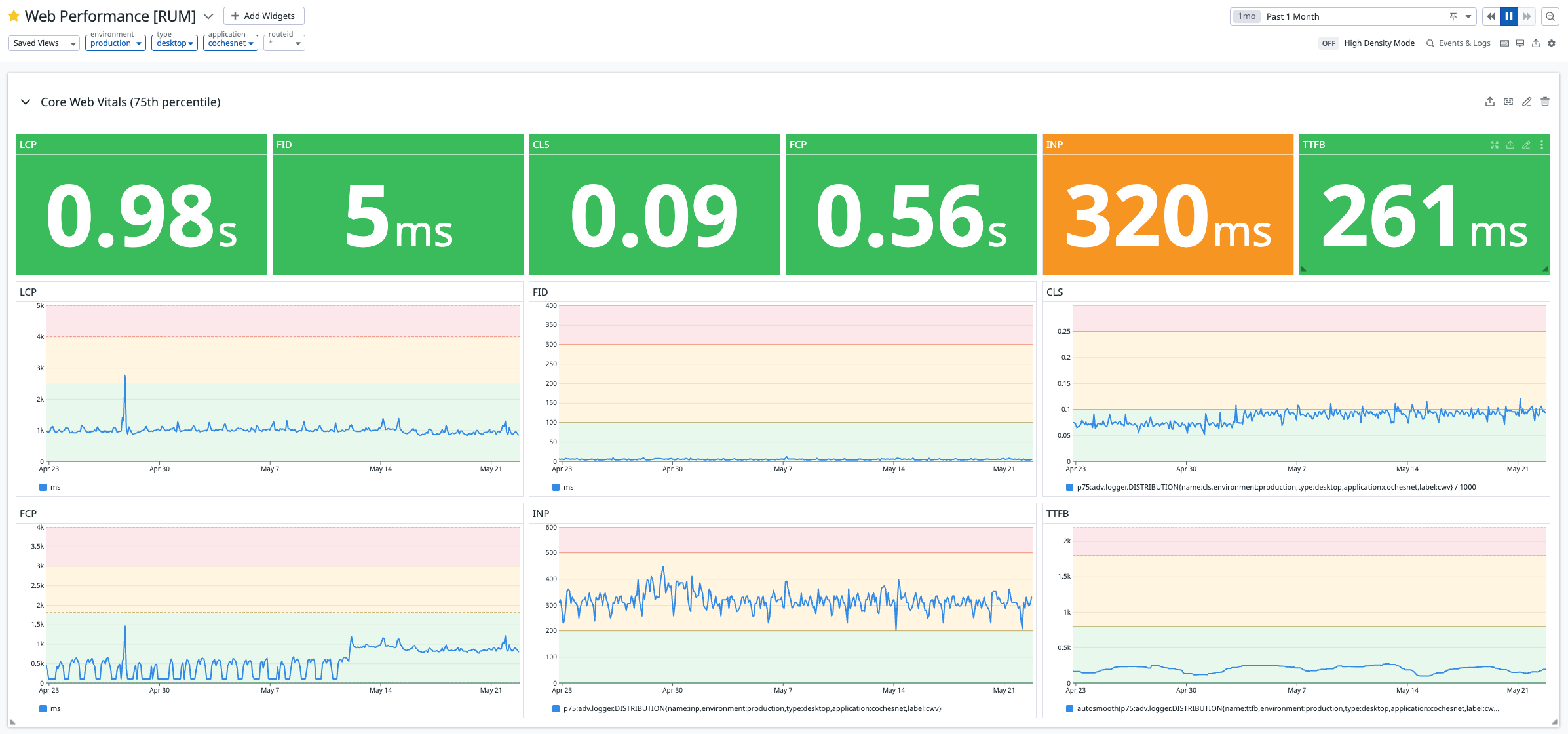Step back one time frame
This screenshot has width=1568, height=734.
tap(1491, 16)
